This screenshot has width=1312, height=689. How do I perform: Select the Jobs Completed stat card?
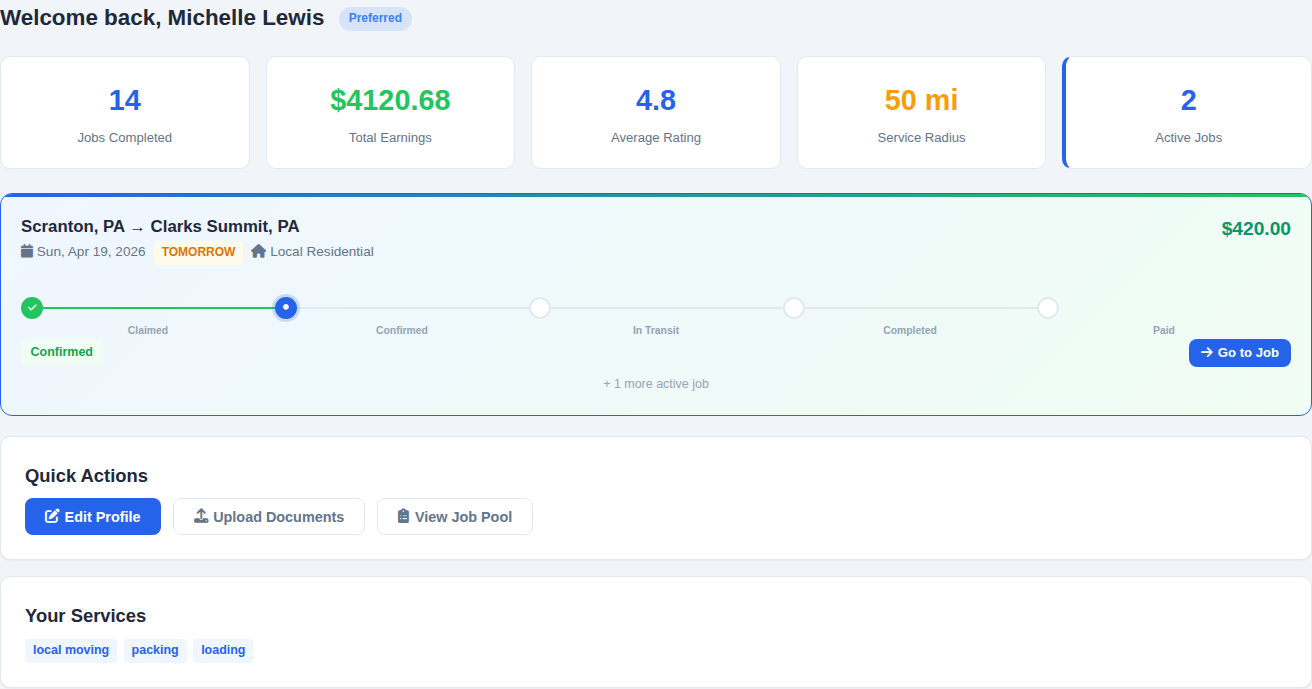tap(125, 112)
